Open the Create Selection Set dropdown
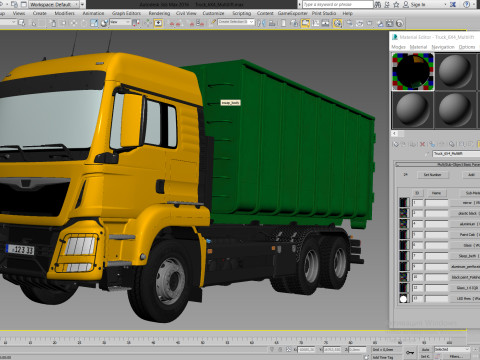This screenshot has width=480, height=360. (x=236, y=22)
